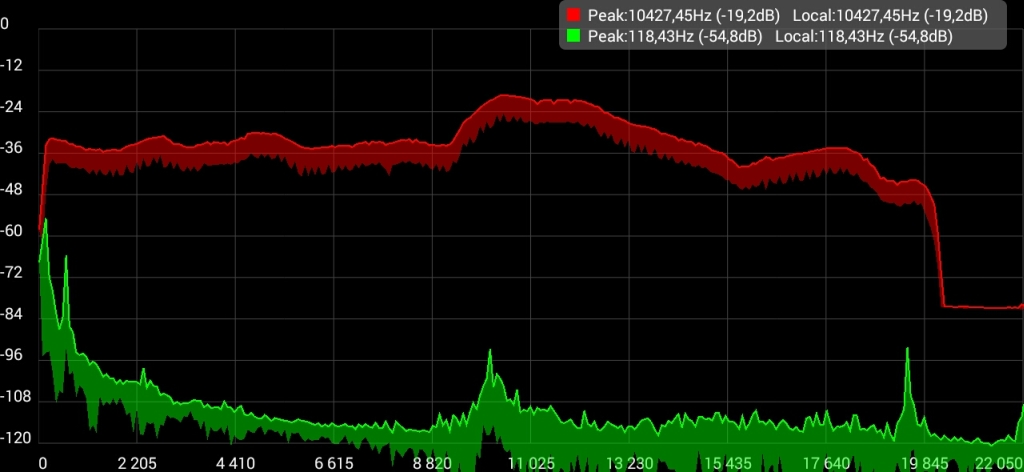Click the 15 435 frequency axis label

pos(728,464)
